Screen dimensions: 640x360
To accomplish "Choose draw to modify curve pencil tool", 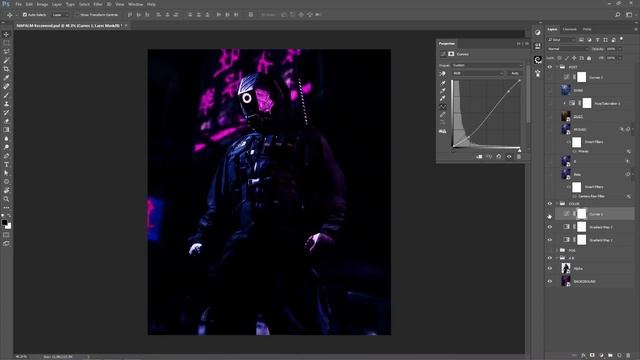I will point(442,115).
